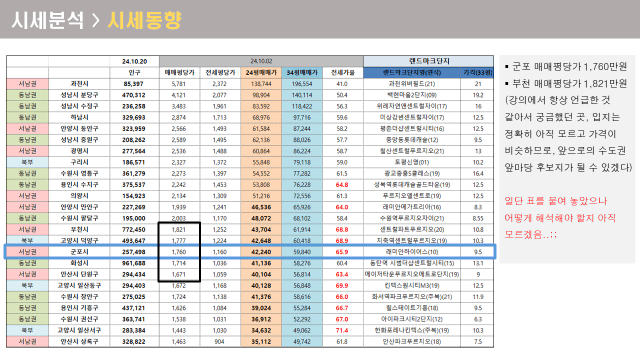Image resolution: width=640 pixels, height=360 pixels.
Task: Select the '24.10.02' date header cell
Action: [261, 61]
